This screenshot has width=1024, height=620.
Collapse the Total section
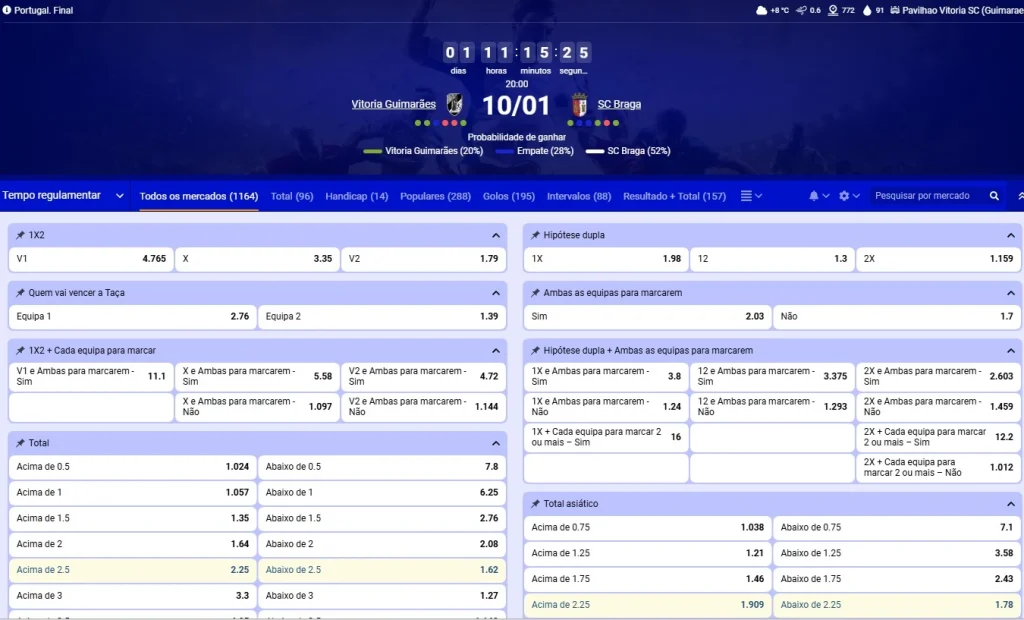496,443
